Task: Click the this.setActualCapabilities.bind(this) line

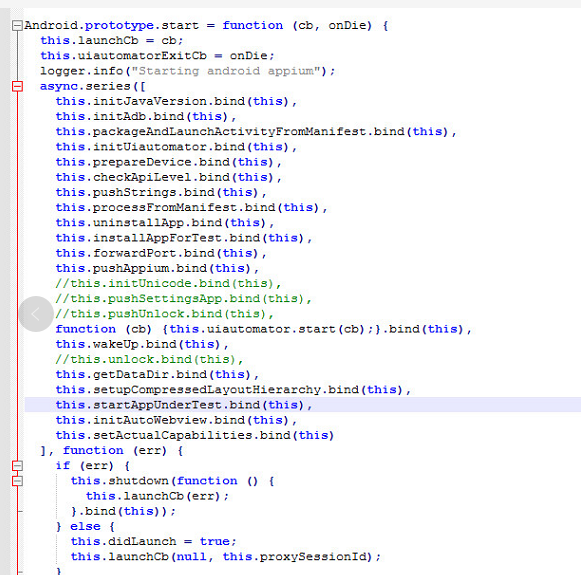Action: [x=195, y=435]
